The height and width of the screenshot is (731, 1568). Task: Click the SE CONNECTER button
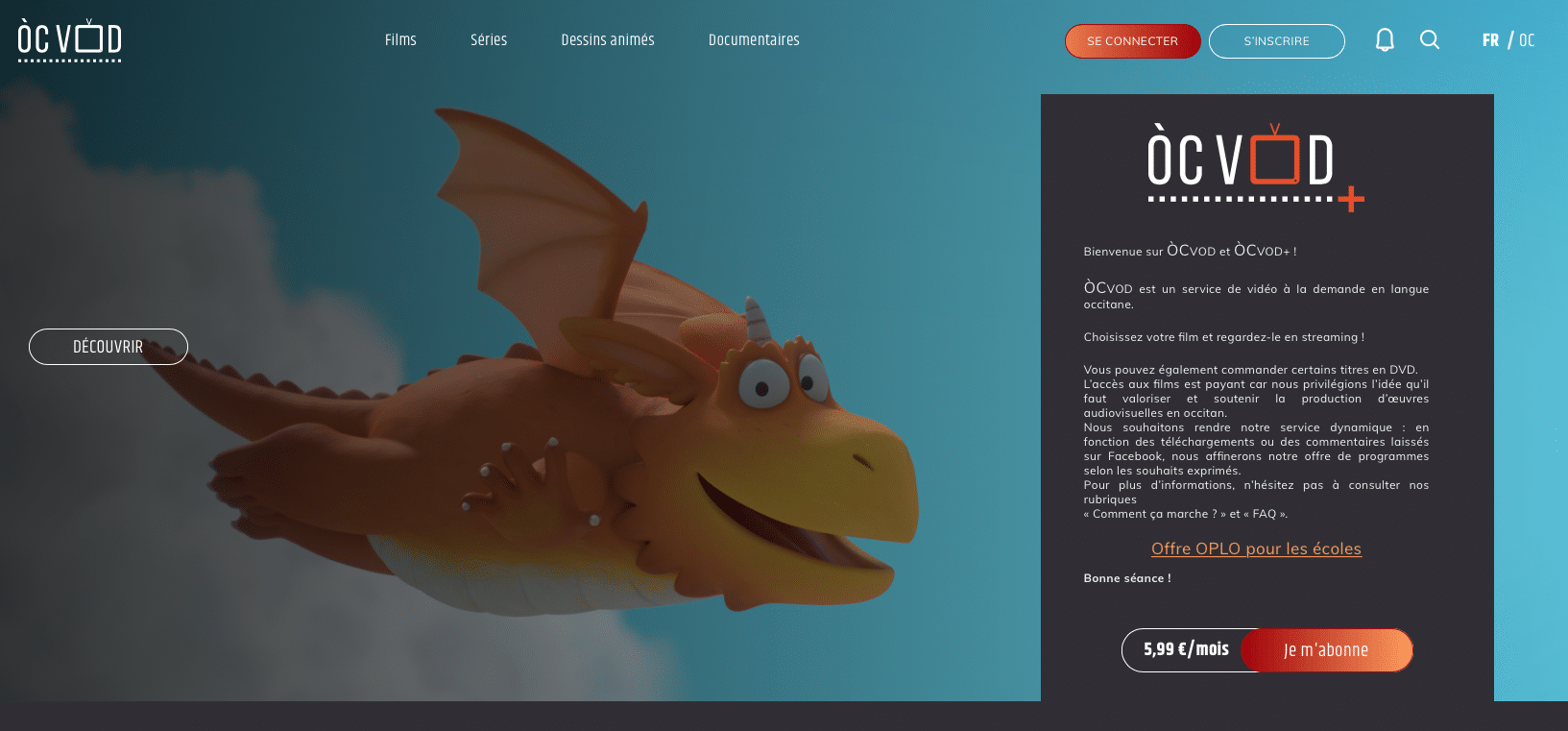click(x=1132, y=41)
